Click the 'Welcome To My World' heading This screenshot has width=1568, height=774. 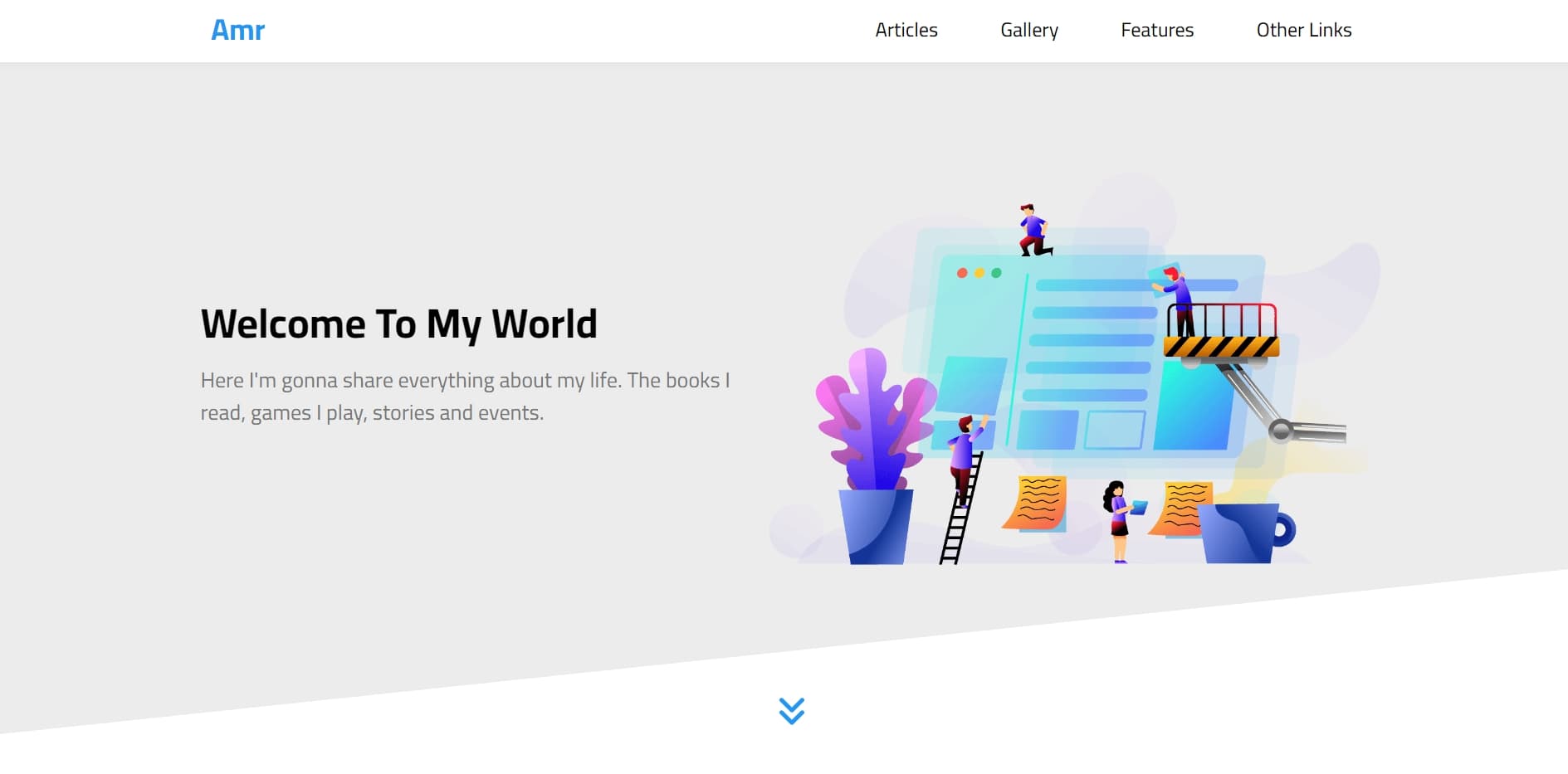(x=398, y=324)
